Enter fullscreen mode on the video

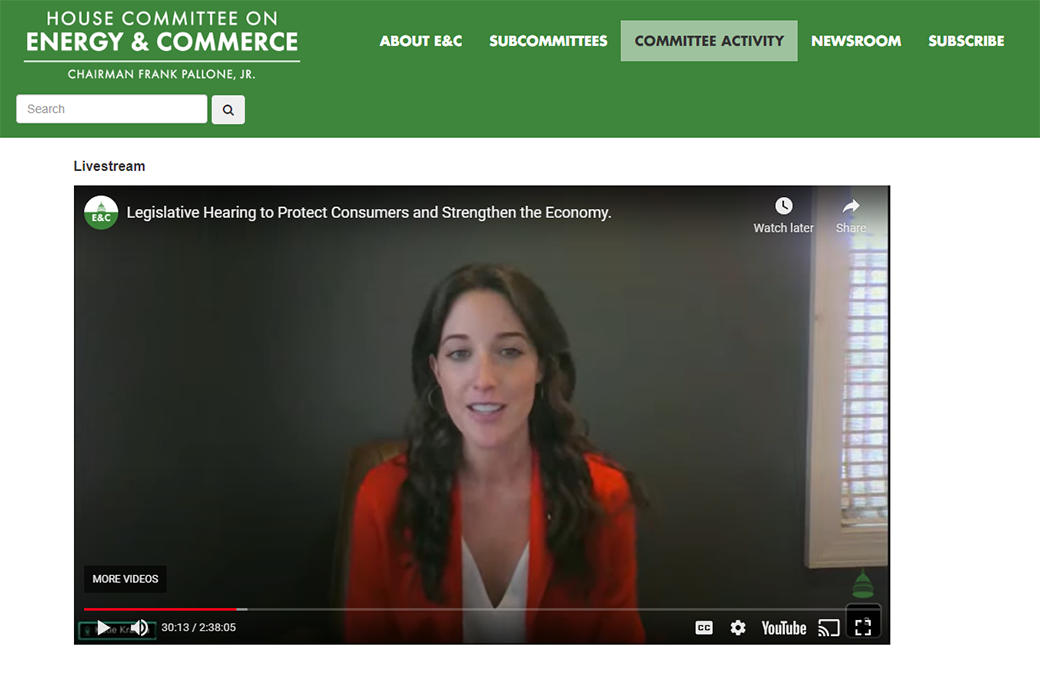[x=863, y=627]
